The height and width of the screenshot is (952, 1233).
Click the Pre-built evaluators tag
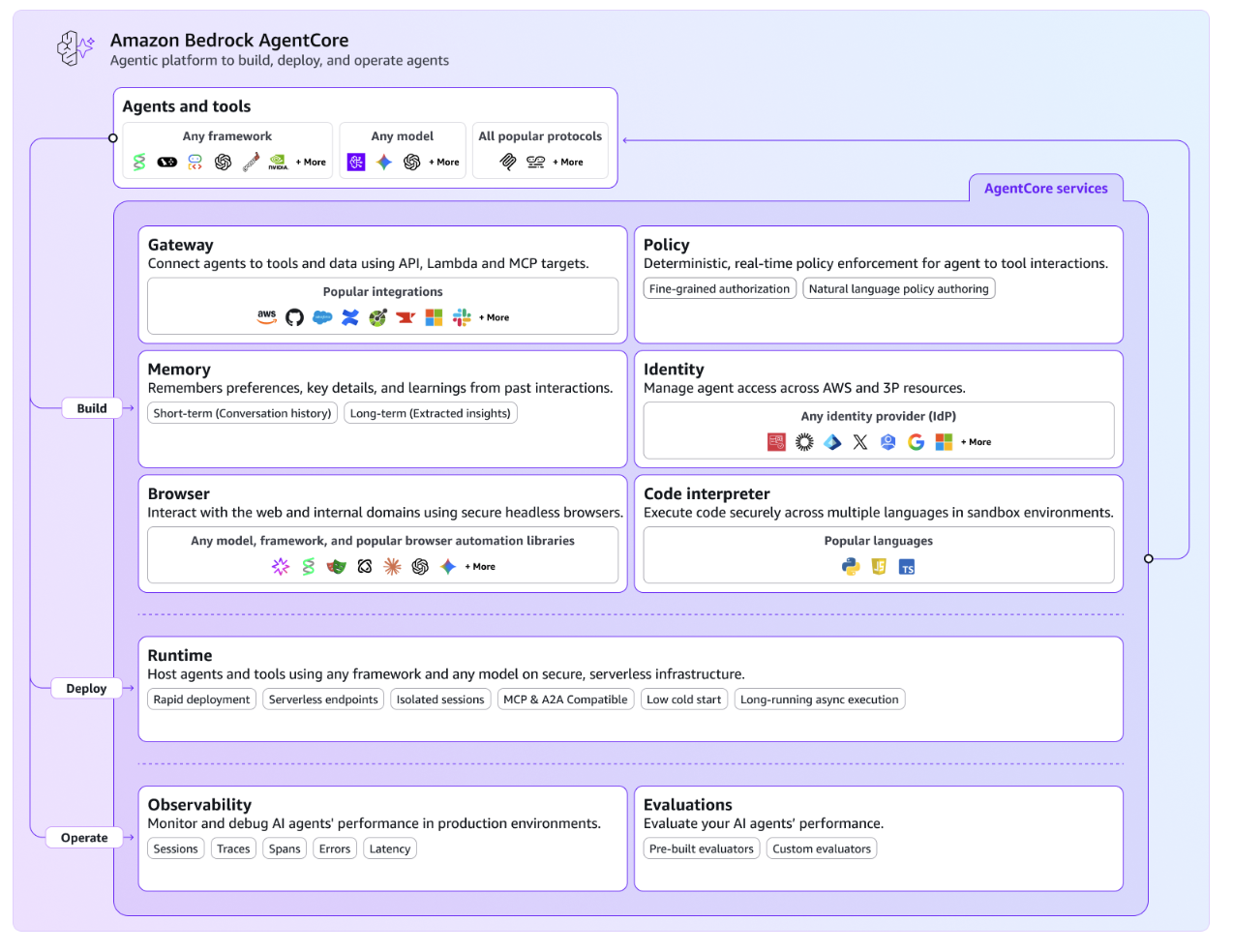tap(702, 849)
